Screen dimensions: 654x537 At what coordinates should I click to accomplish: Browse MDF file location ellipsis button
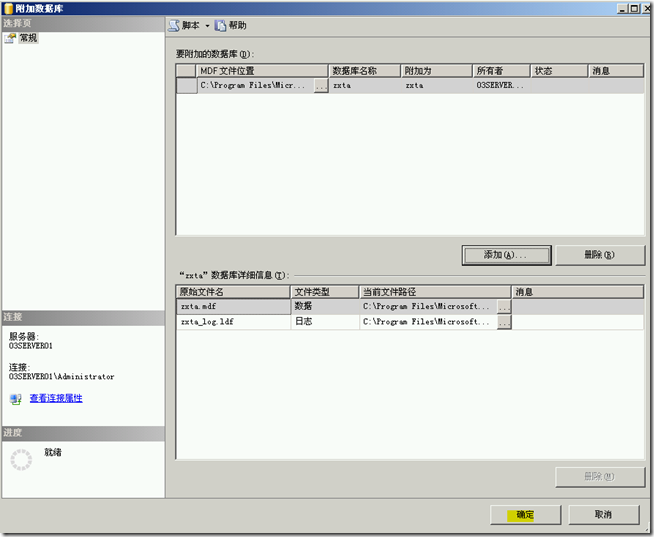(321, 86)
